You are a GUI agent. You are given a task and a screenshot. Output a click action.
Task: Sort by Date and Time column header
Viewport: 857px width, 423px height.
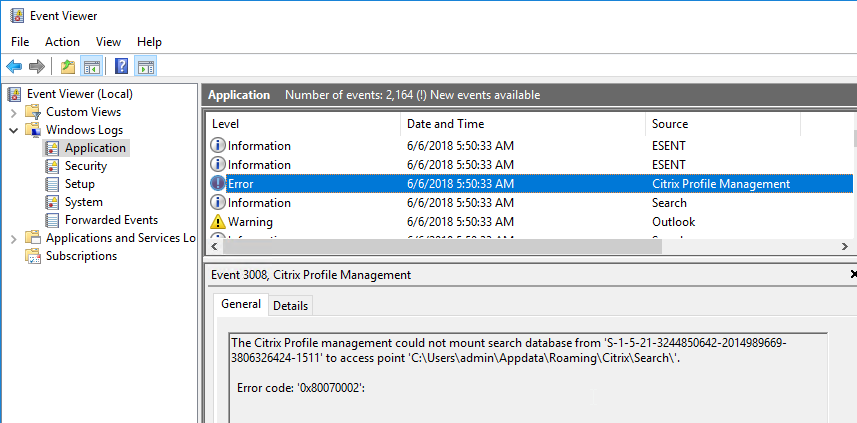click(523, 124)
